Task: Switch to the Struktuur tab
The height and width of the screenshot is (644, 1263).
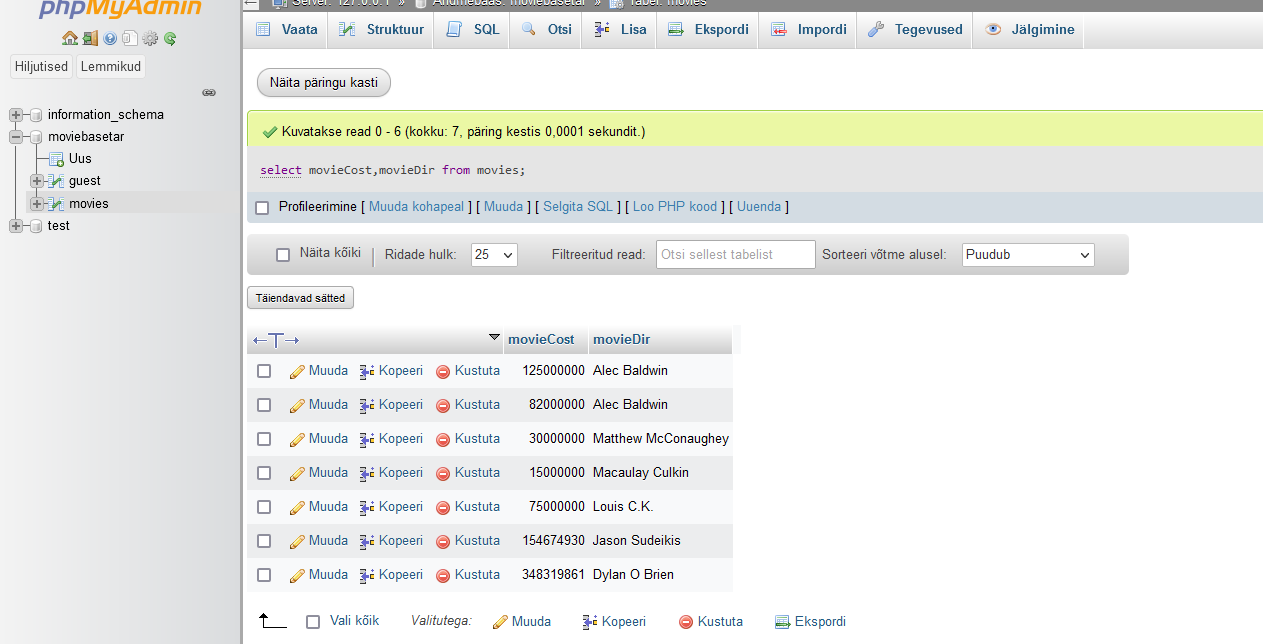Action: pyautogui.click(x=381, y=30)
